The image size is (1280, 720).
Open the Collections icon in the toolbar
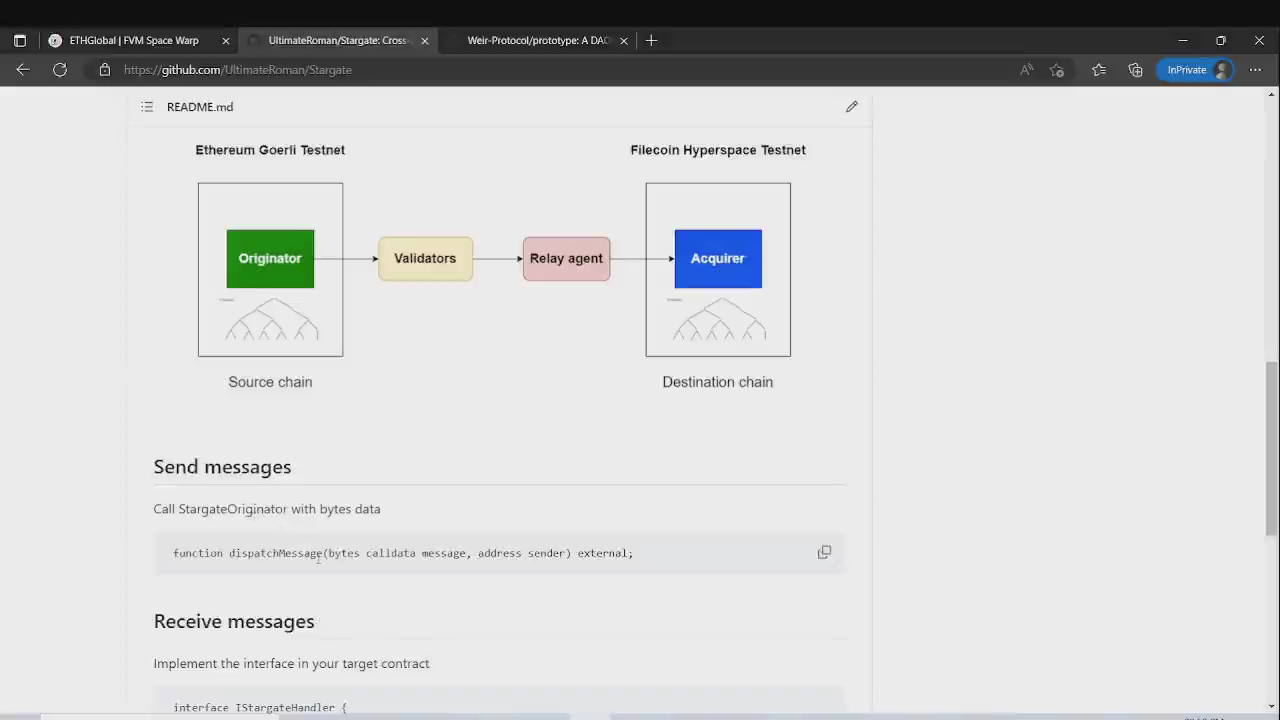point(1135,70)
